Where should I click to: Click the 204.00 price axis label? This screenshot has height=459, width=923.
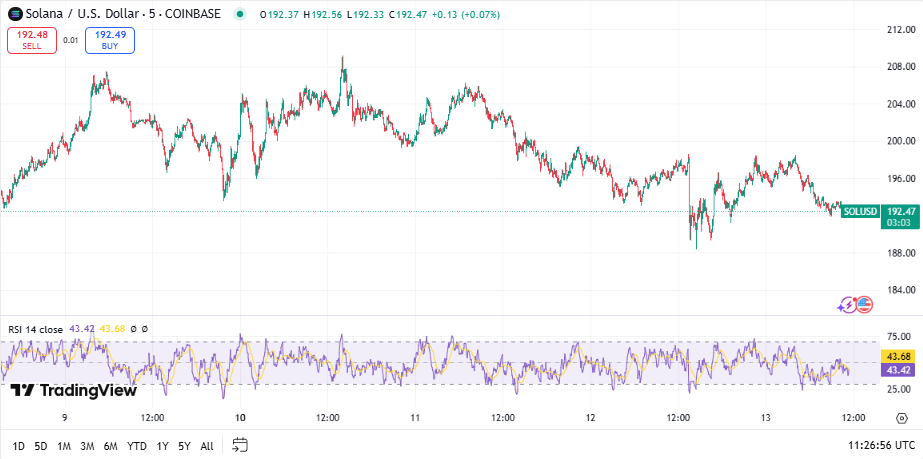[901, 104]
